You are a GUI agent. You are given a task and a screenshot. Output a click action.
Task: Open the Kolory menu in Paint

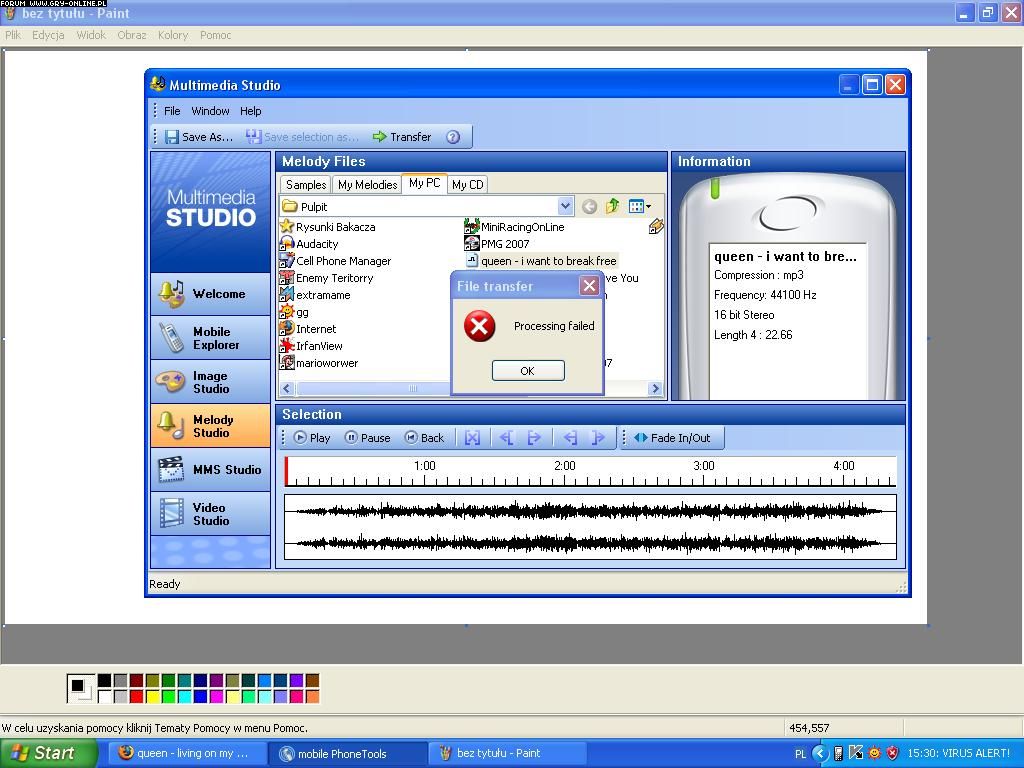coord(173,35)
